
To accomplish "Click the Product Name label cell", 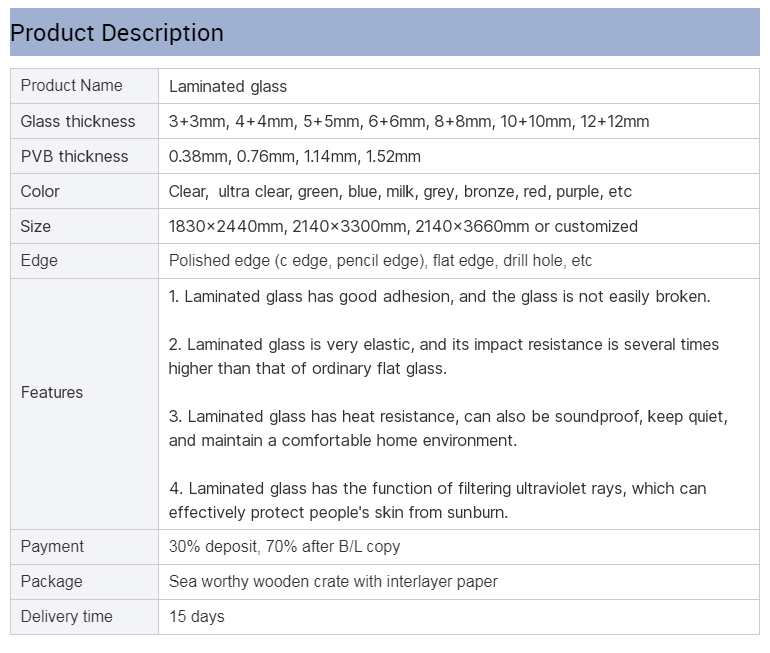I will click(71, 86).
